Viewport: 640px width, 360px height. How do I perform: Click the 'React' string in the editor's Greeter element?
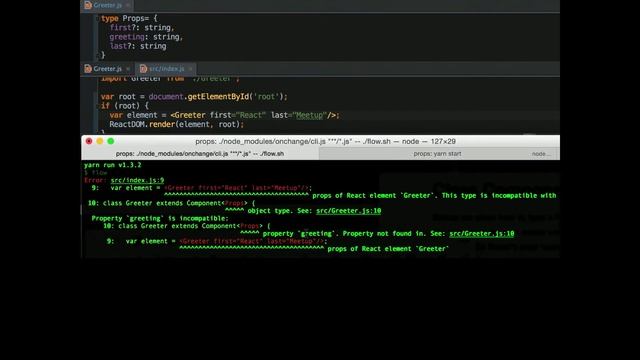251,116
